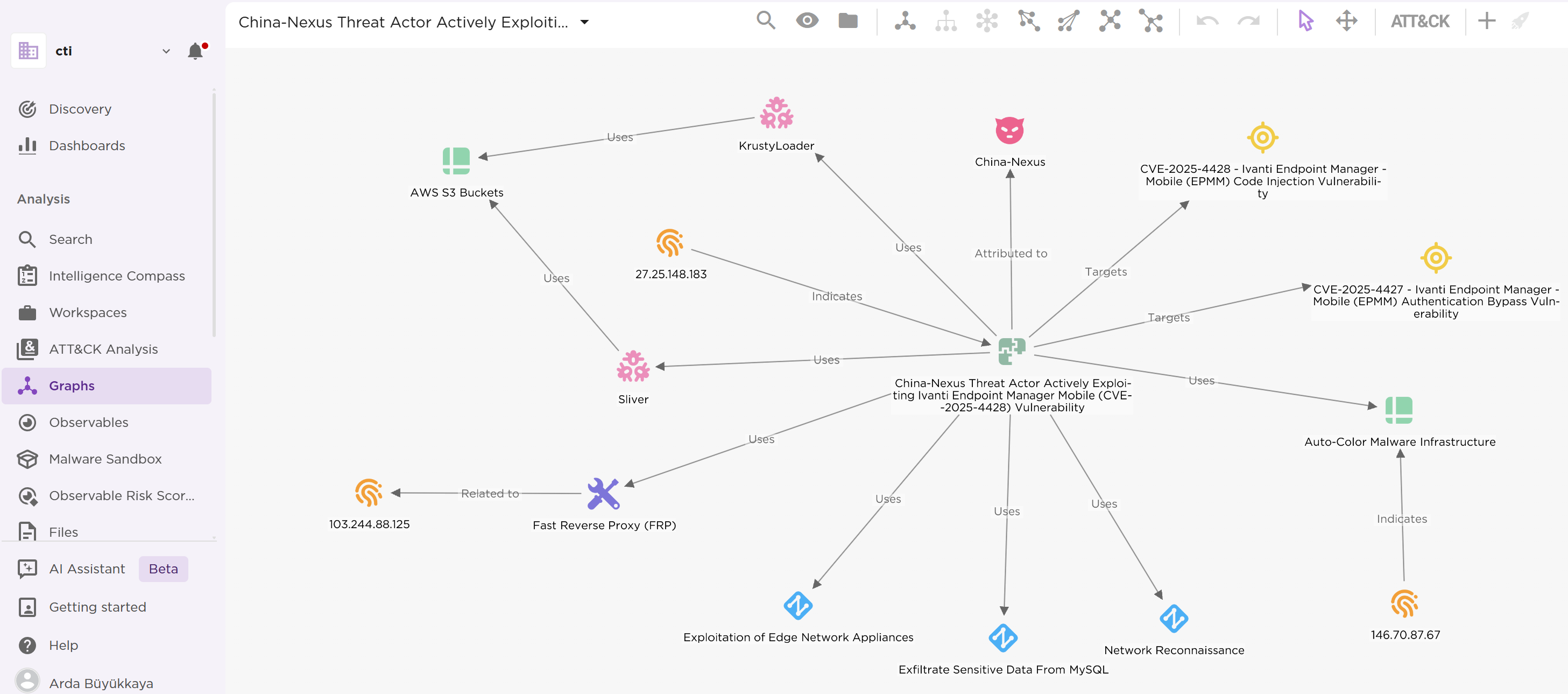The height and width of the screenshot is (694, 1568).
Task: Expand the Files section in the sidebar
Action: point(63,531)
